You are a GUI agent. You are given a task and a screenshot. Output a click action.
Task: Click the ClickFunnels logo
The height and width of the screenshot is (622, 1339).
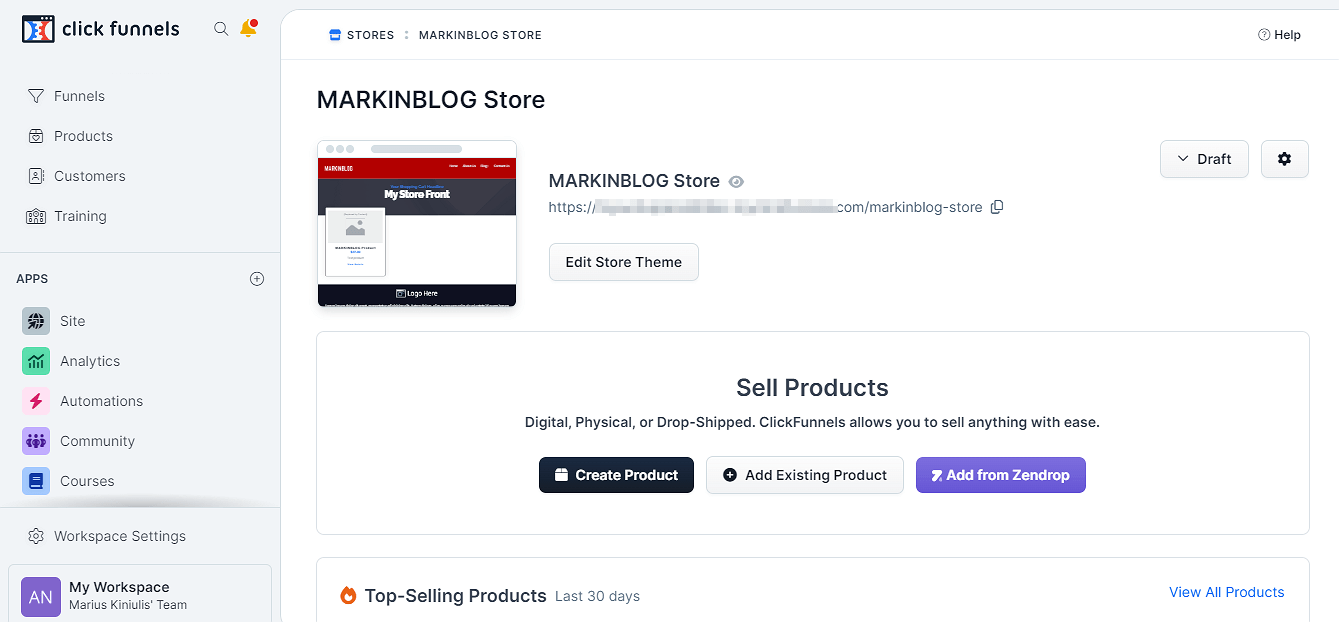pyautogui.click(x=101, y=29)
